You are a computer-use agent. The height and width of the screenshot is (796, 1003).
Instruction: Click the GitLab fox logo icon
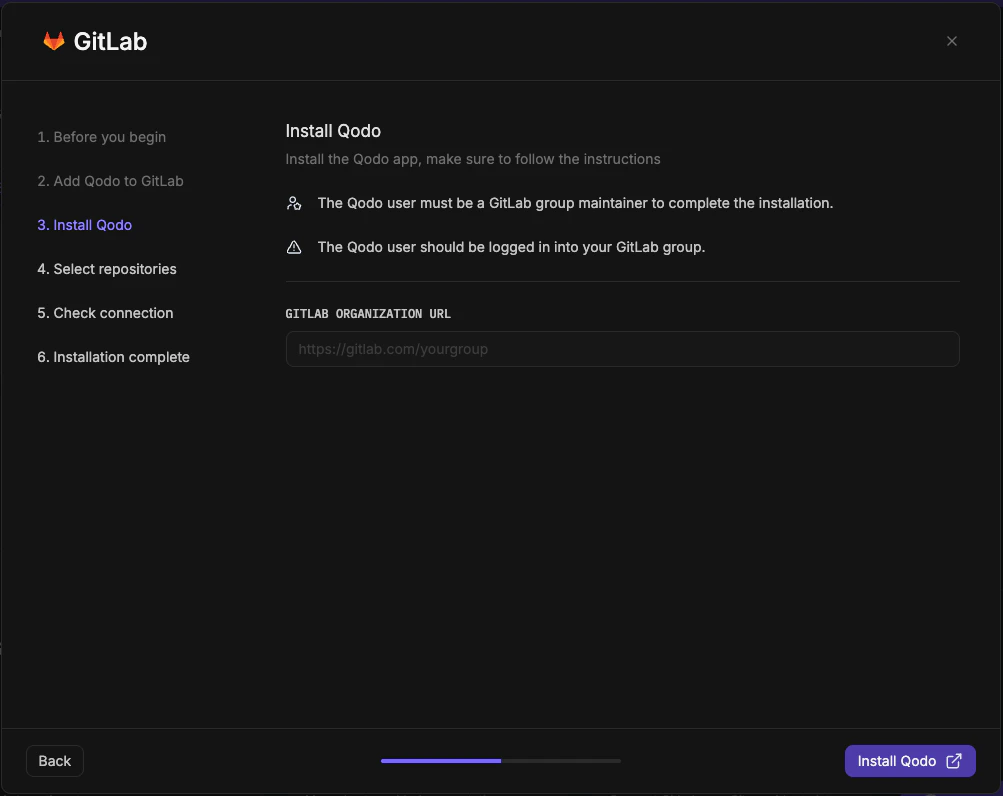54,41
